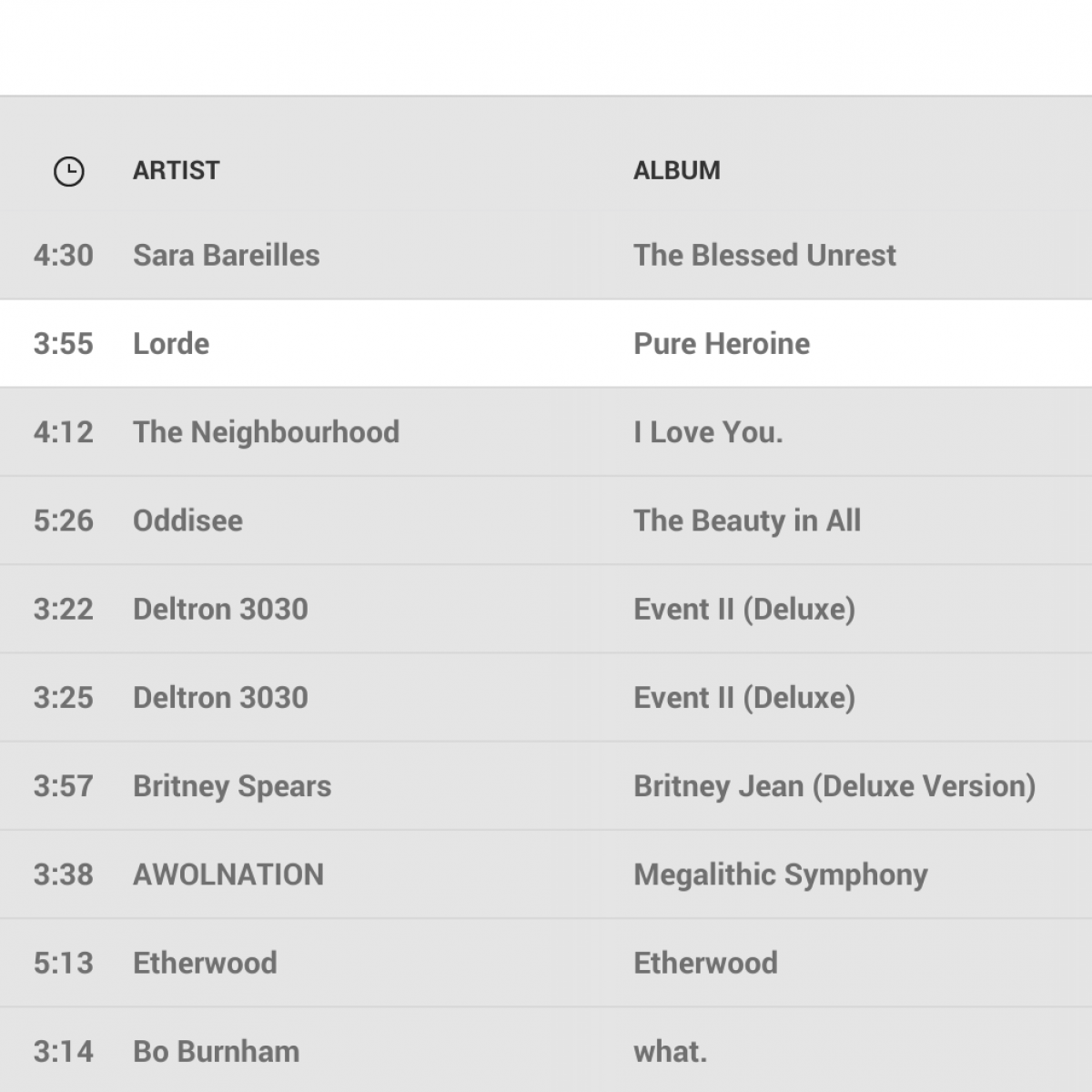Screen dimensions: 1092x1092
Task: Open the Megalithic Symphony album
Action: point(781,875)
